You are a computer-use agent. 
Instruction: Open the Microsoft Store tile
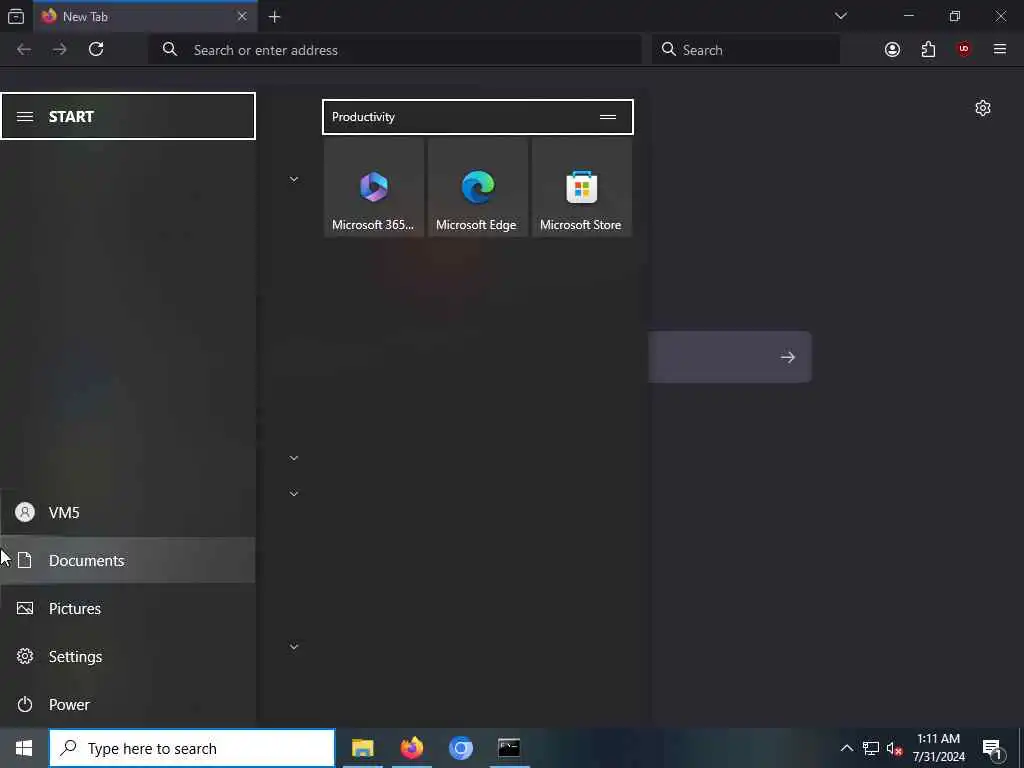pos(581,187)
